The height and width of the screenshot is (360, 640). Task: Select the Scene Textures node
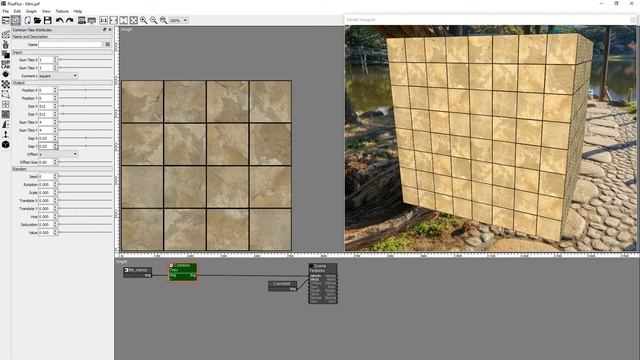(323, 283)
